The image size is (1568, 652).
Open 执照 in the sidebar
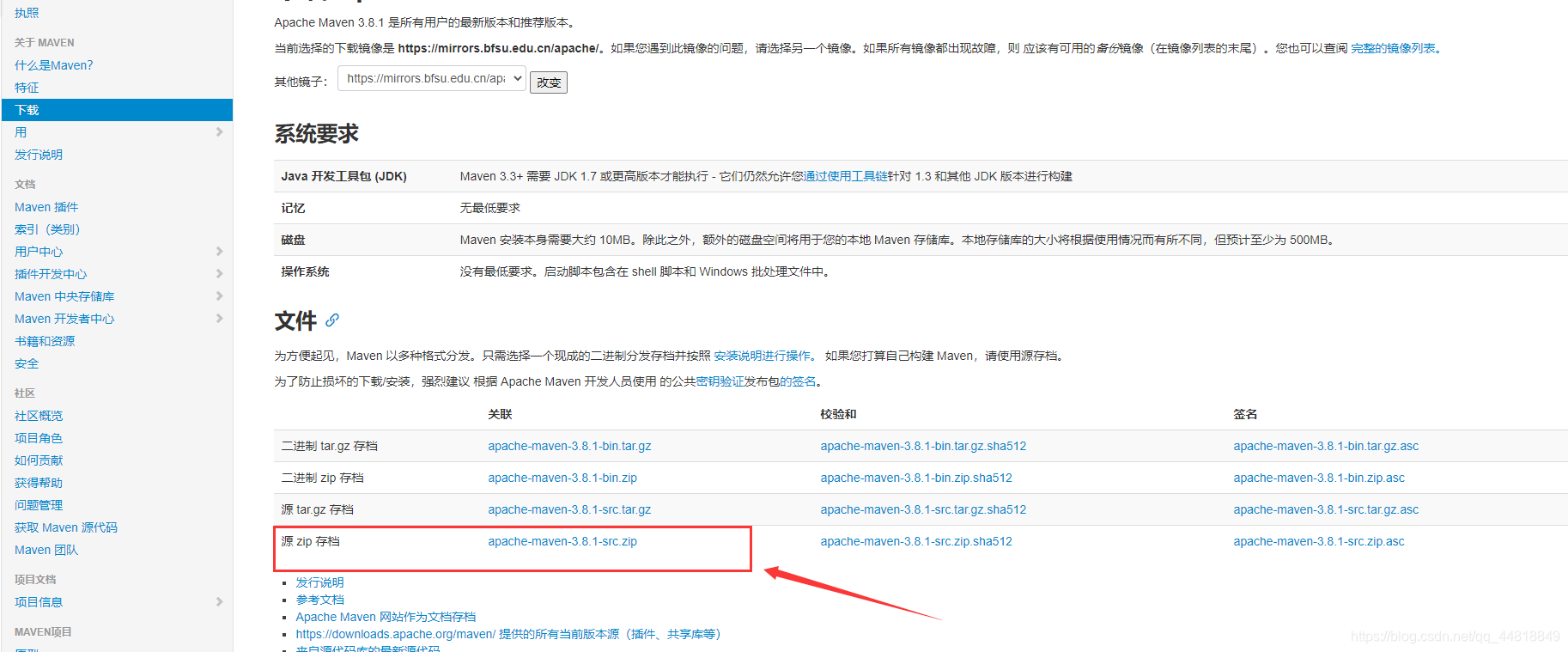[27, 13]
